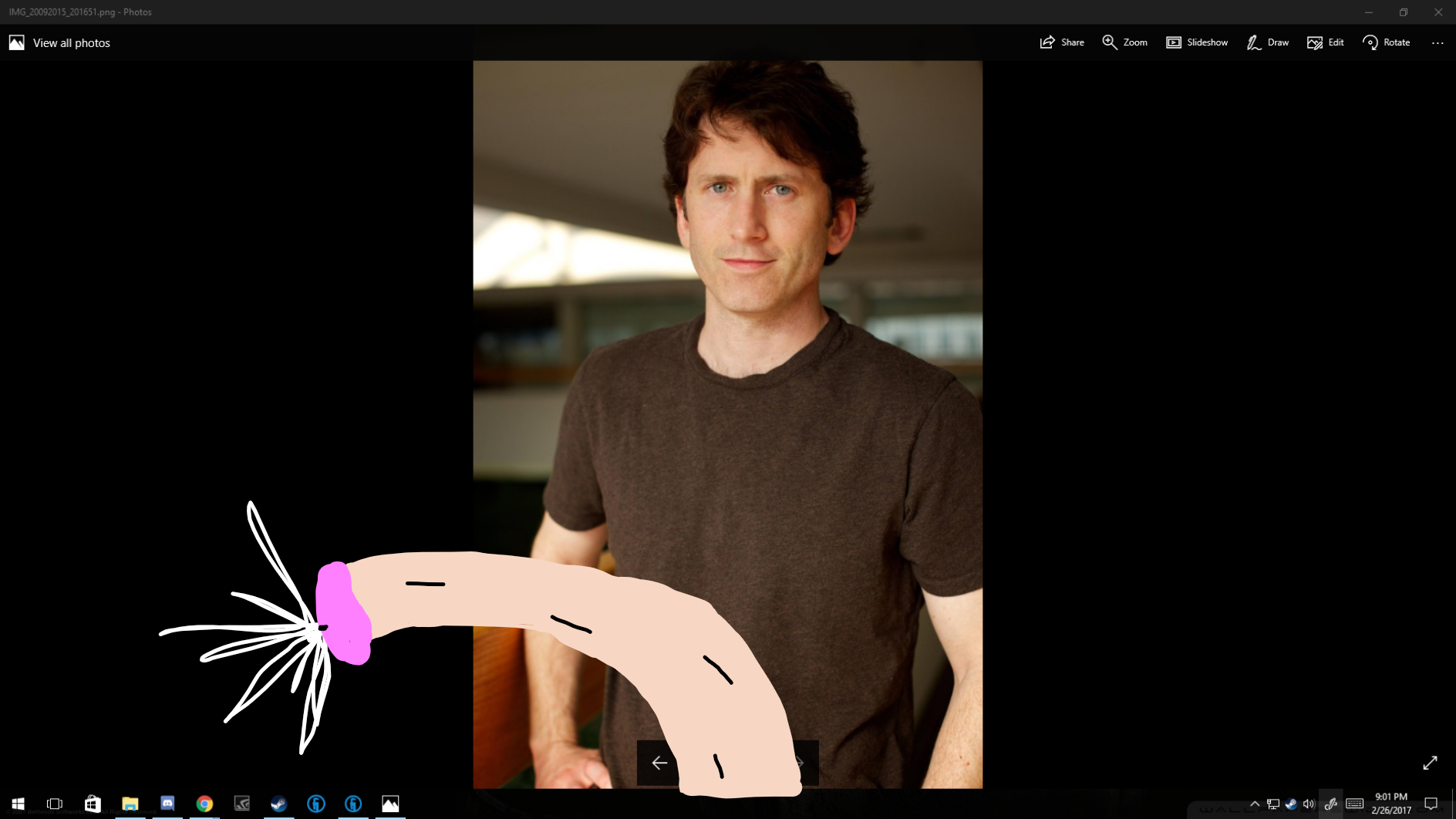Launch the Microsoft Store from the taskbar
This screenshot has width=1456, height=819.
click(x=93, y=804)
